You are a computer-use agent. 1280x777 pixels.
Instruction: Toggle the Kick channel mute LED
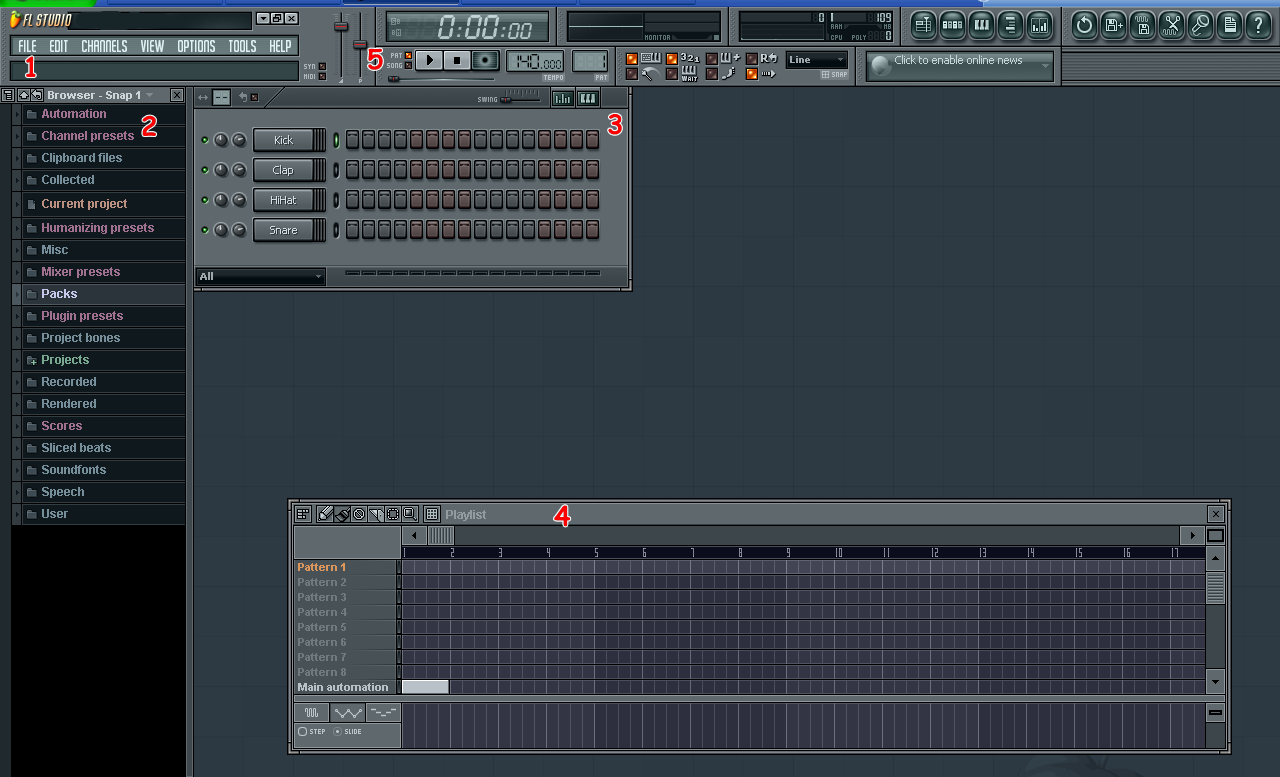pos(205,140)
